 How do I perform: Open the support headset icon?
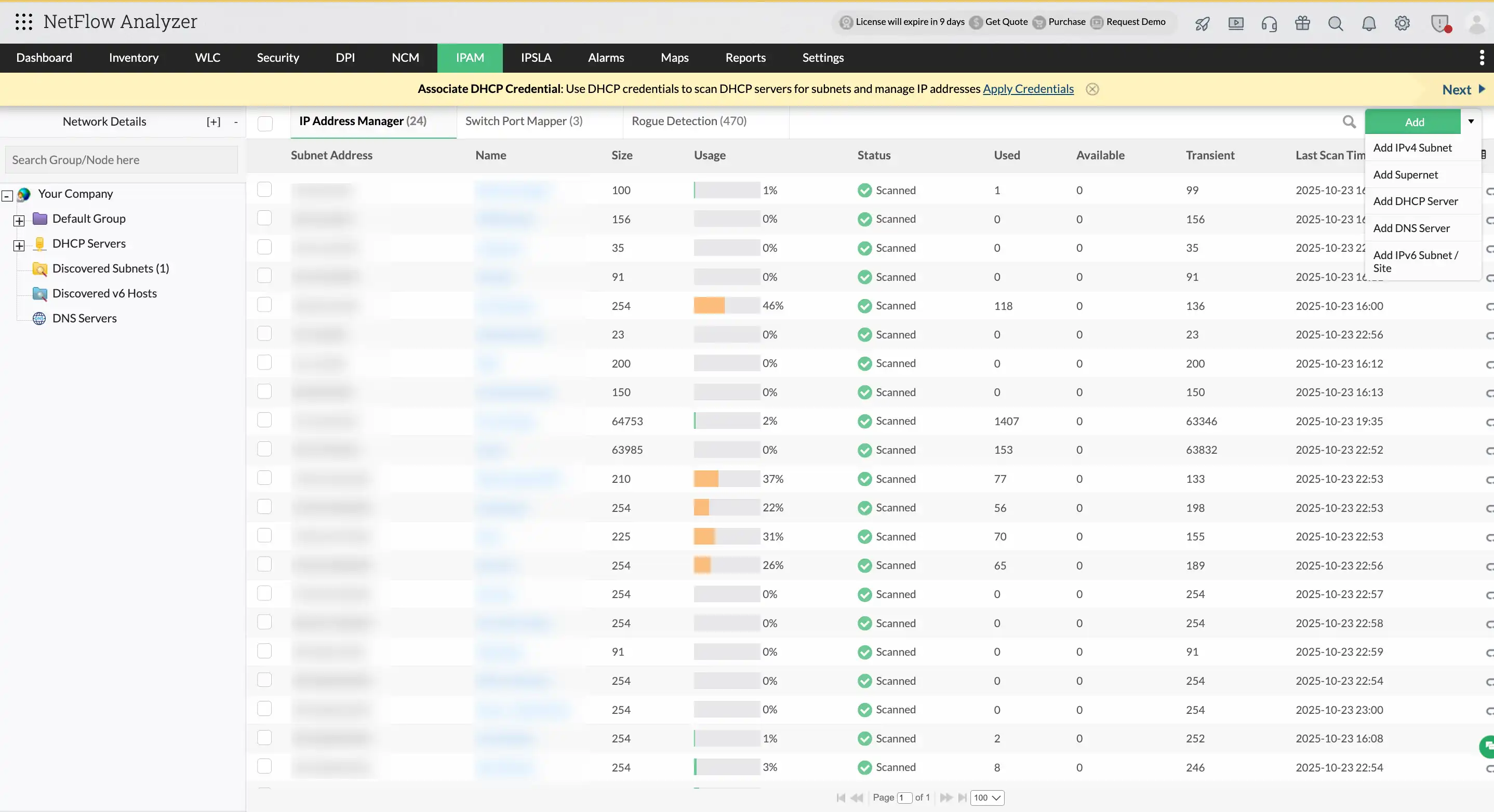point(1270,23)
